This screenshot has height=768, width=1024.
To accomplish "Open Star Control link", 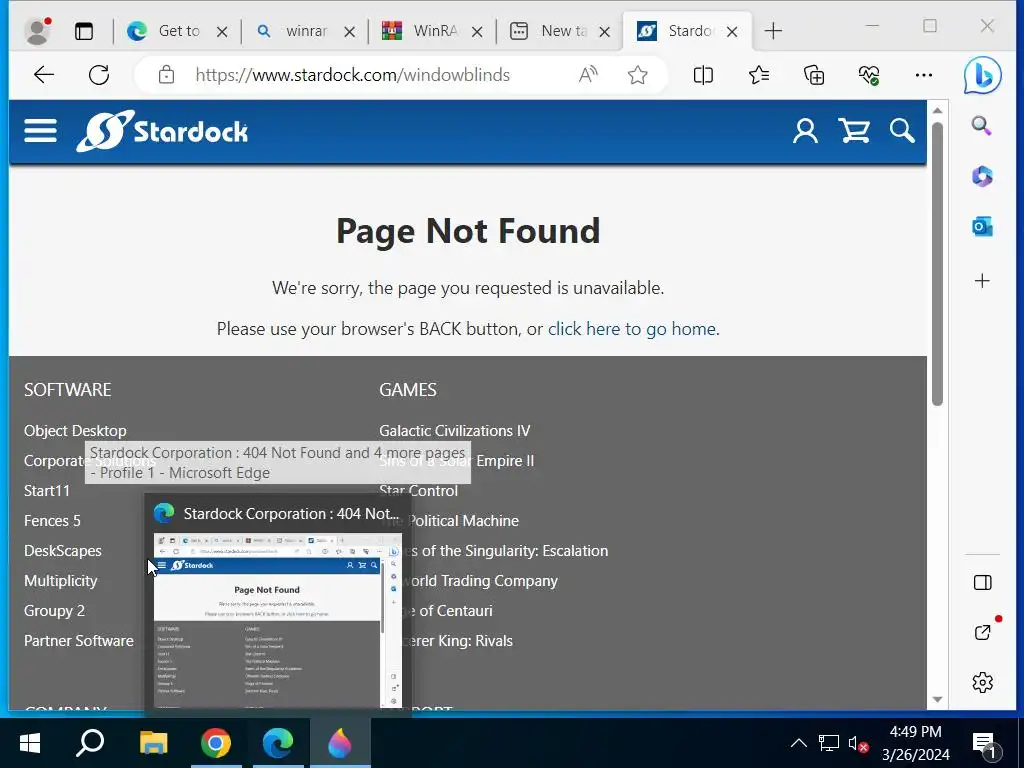I will (x=419, y=490).
